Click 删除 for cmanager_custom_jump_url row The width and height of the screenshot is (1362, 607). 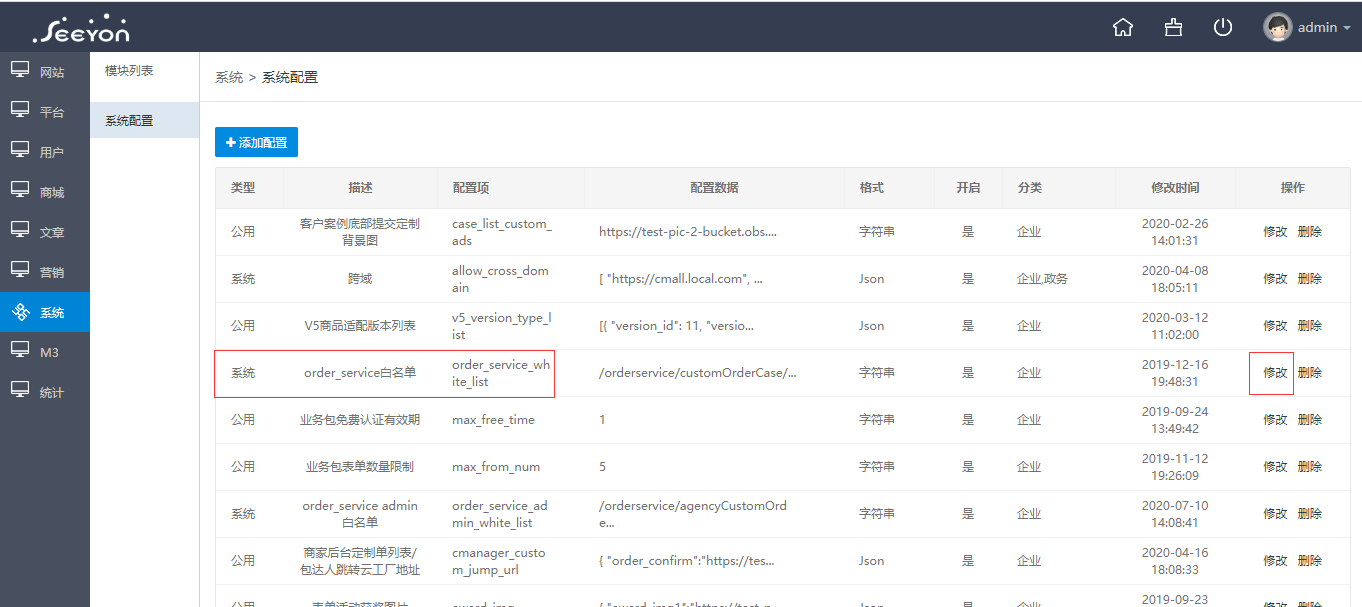click(x=1310, y=560)
